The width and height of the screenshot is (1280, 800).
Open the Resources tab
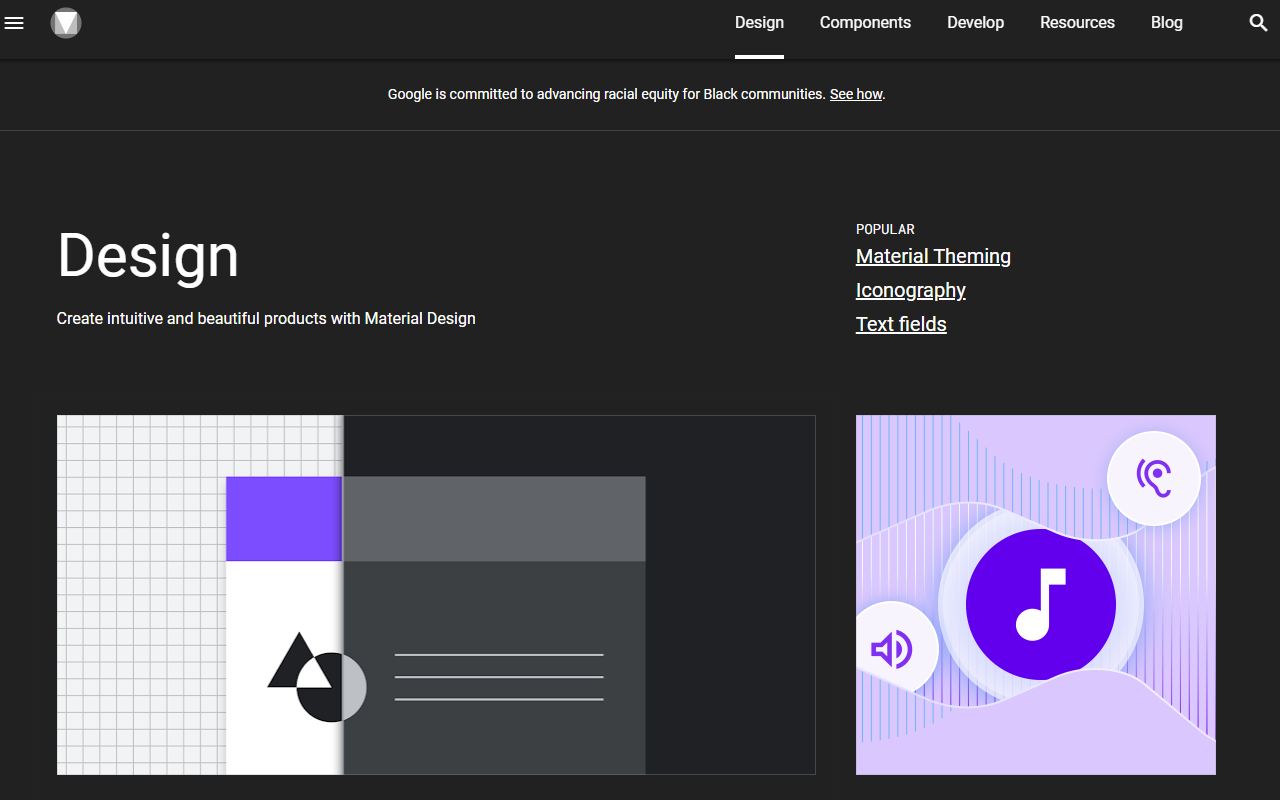[1077, 22]
